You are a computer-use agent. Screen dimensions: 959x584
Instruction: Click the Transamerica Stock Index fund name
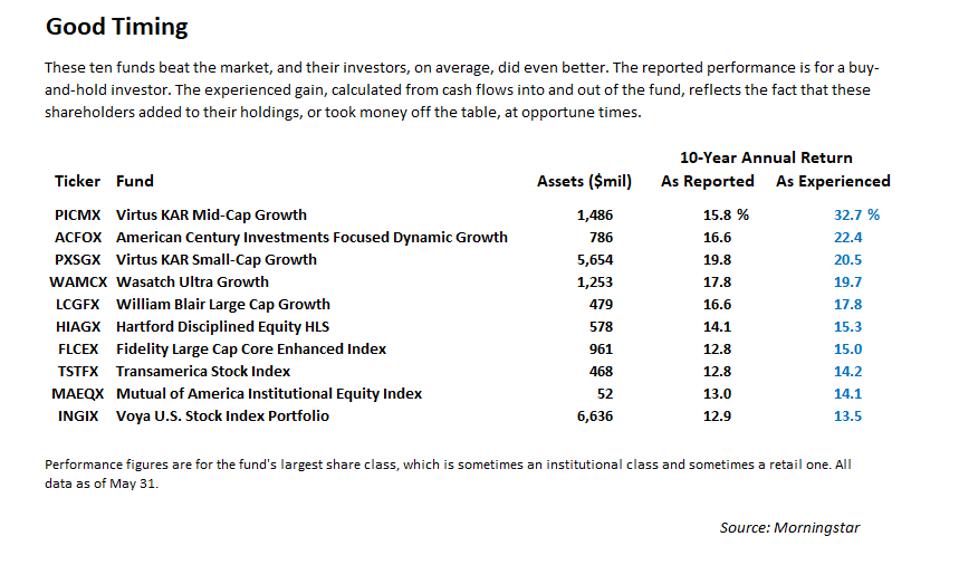[x=203, y=371]
